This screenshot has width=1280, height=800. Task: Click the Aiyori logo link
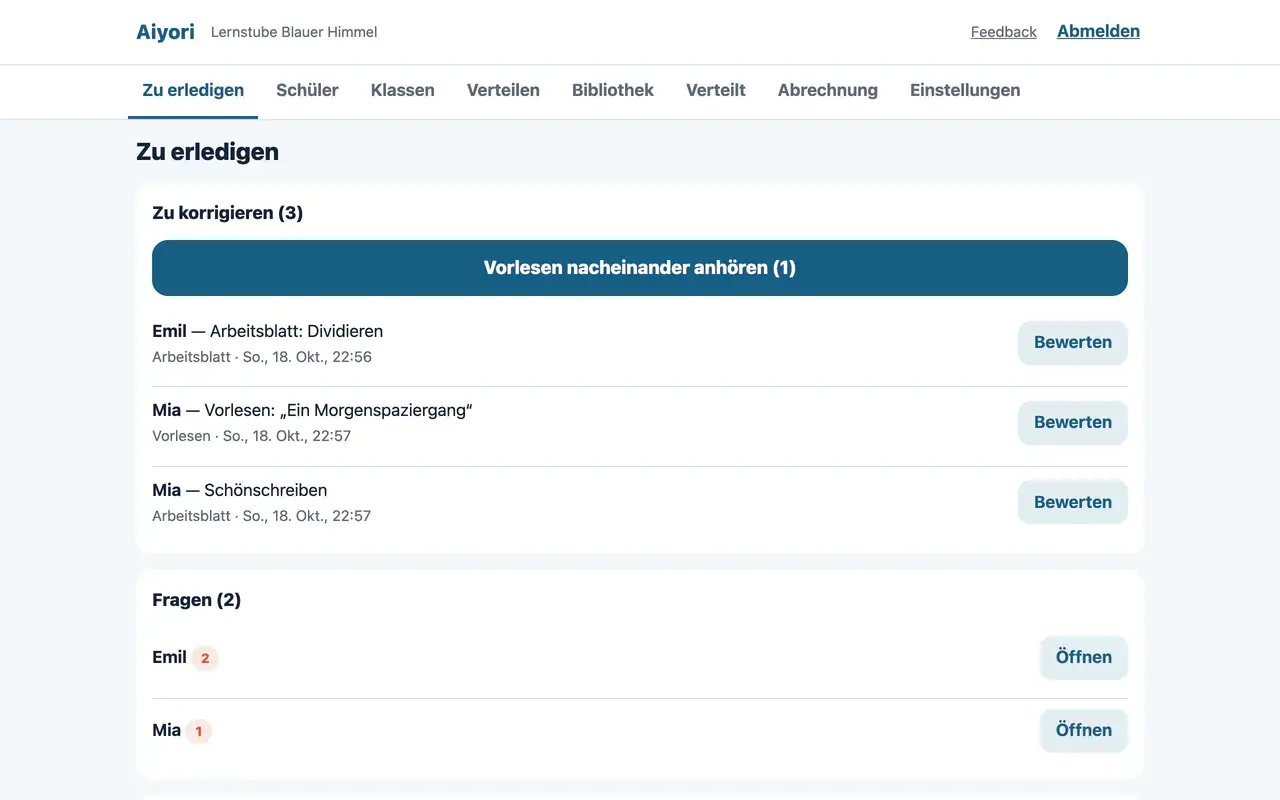point(165,32)
